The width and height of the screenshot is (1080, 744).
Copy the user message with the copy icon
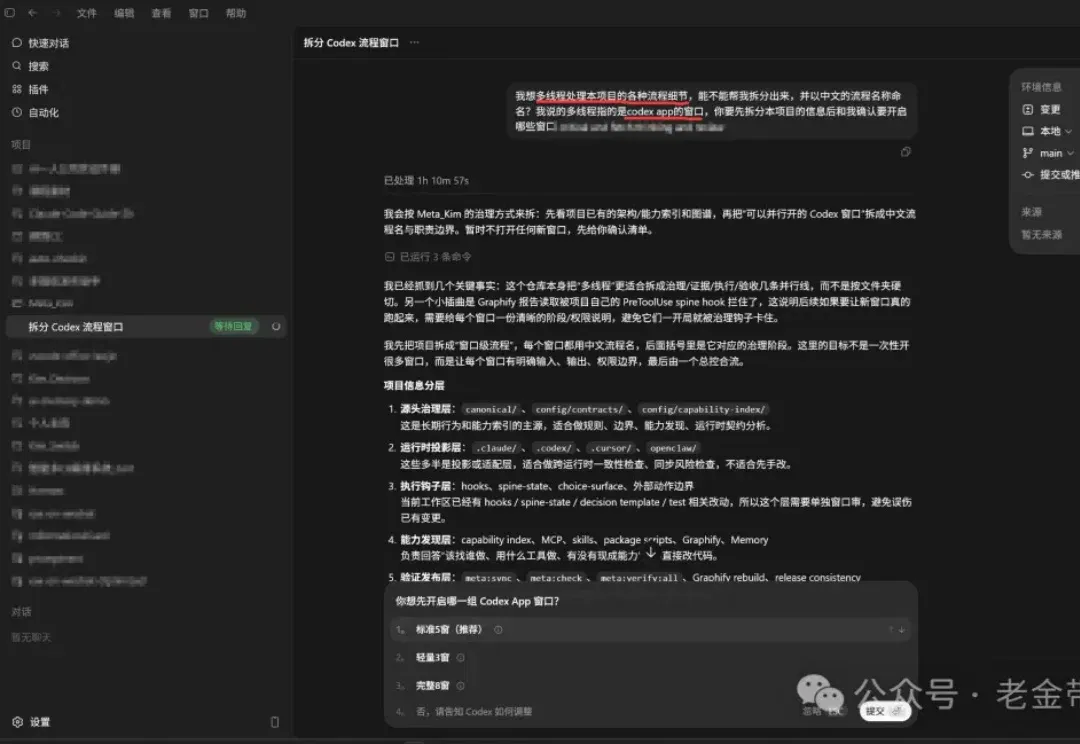pos(906,152)
